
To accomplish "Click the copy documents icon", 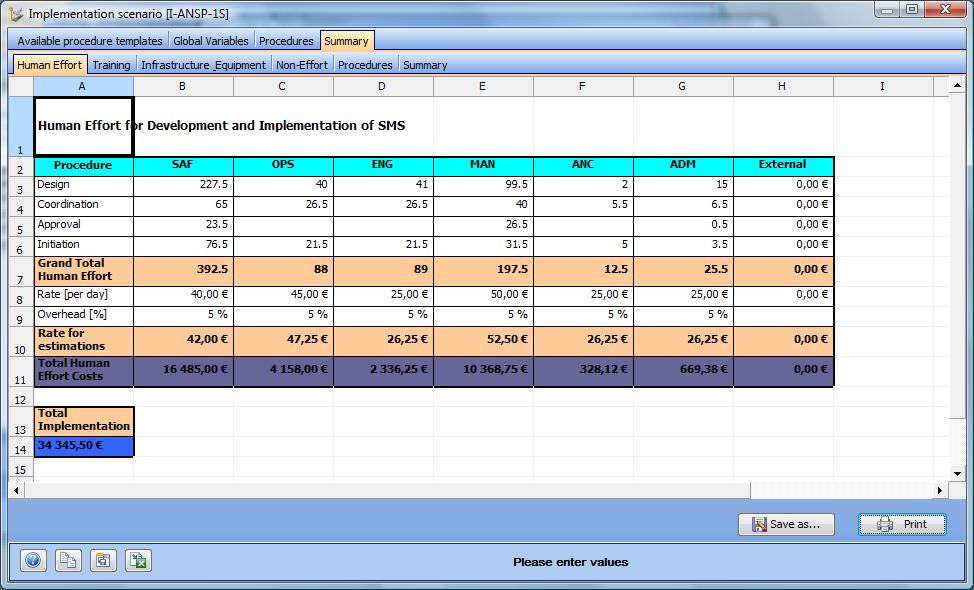I will [68, 561].
